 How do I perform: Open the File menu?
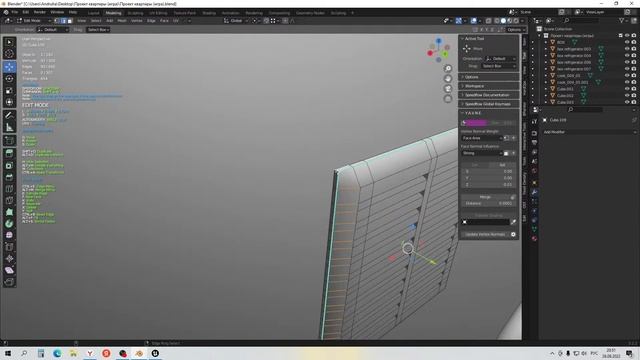coord(15,12)
